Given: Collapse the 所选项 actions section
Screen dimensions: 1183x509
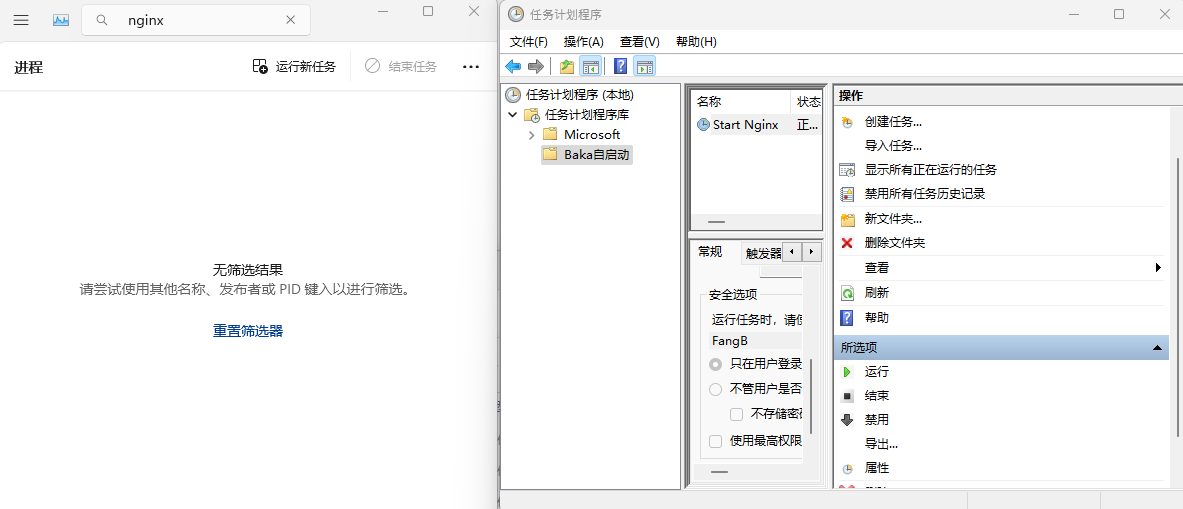Looking at the screenshot, I should coord(1157,347).
